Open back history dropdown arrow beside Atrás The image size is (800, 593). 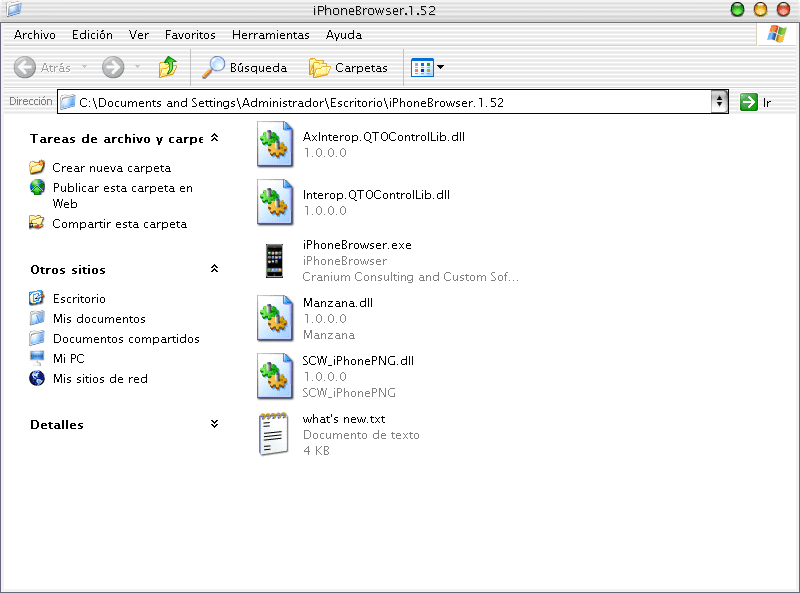(x=85, y=67)
